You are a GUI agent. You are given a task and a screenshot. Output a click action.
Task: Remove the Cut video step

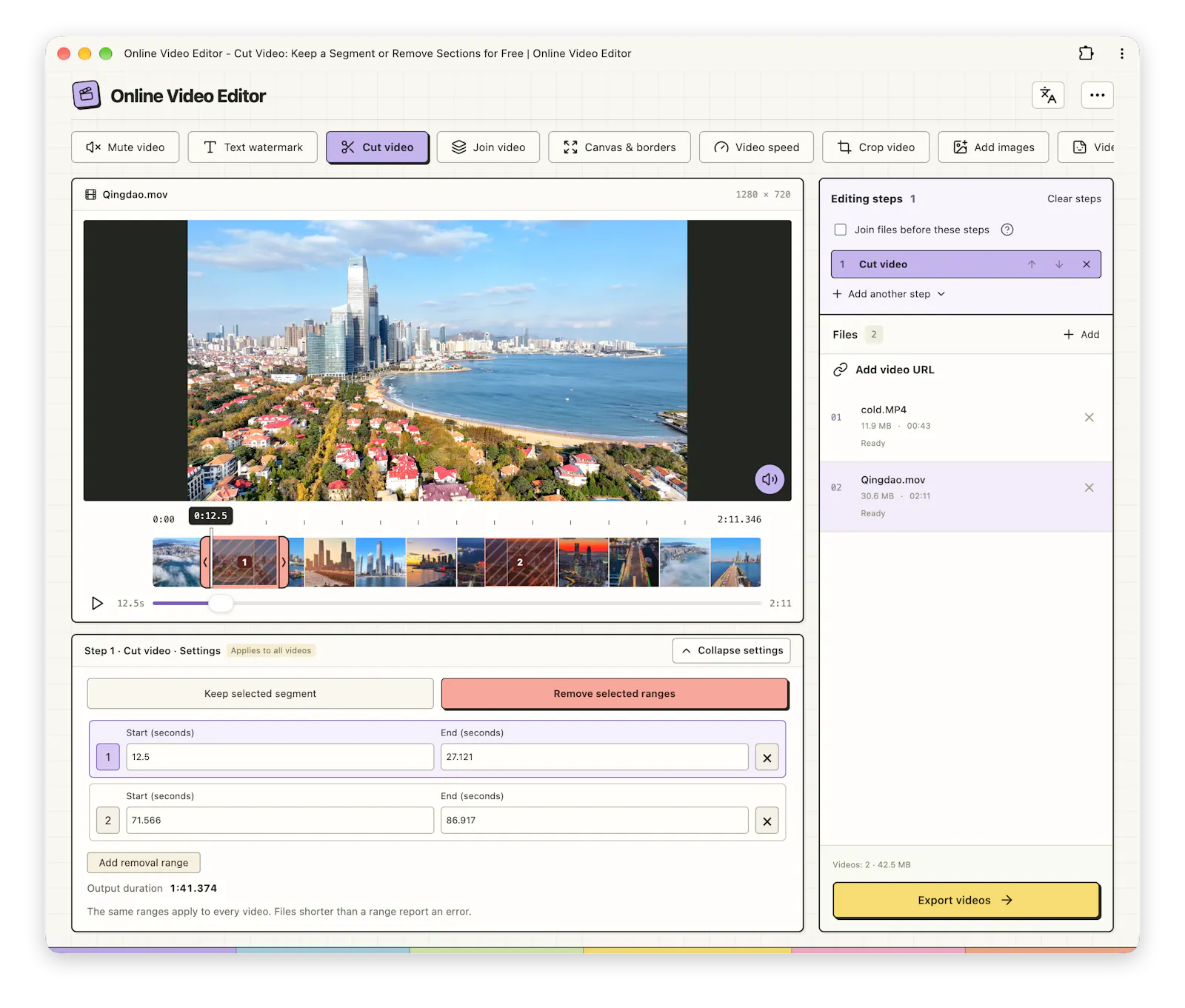tap(1086, 264)
